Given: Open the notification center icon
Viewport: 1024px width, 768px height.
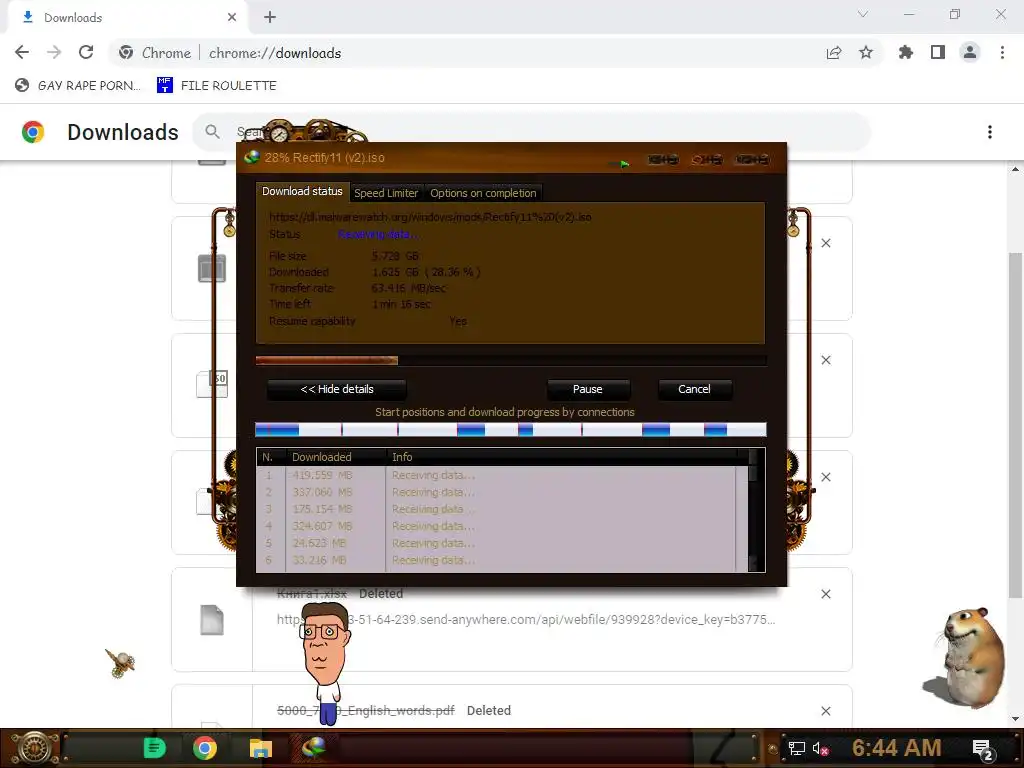Looking at the screenshot, I should (x=983, y=749).
